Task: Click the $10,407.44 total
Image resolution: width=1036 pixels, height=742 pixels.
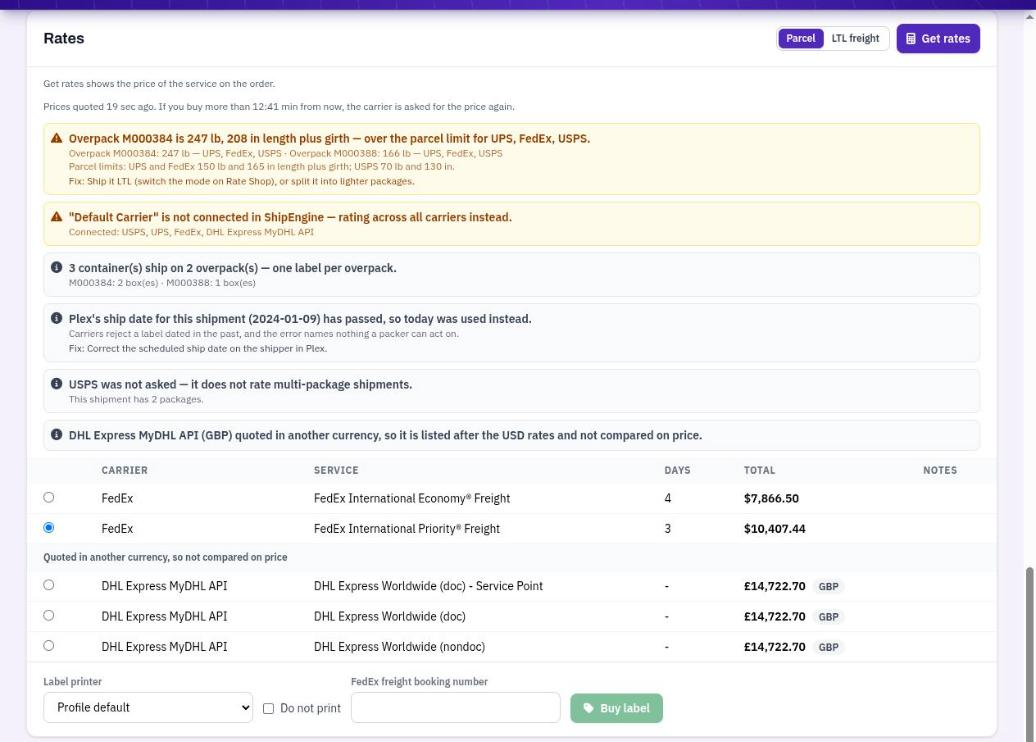Action: tap(774, 529)
